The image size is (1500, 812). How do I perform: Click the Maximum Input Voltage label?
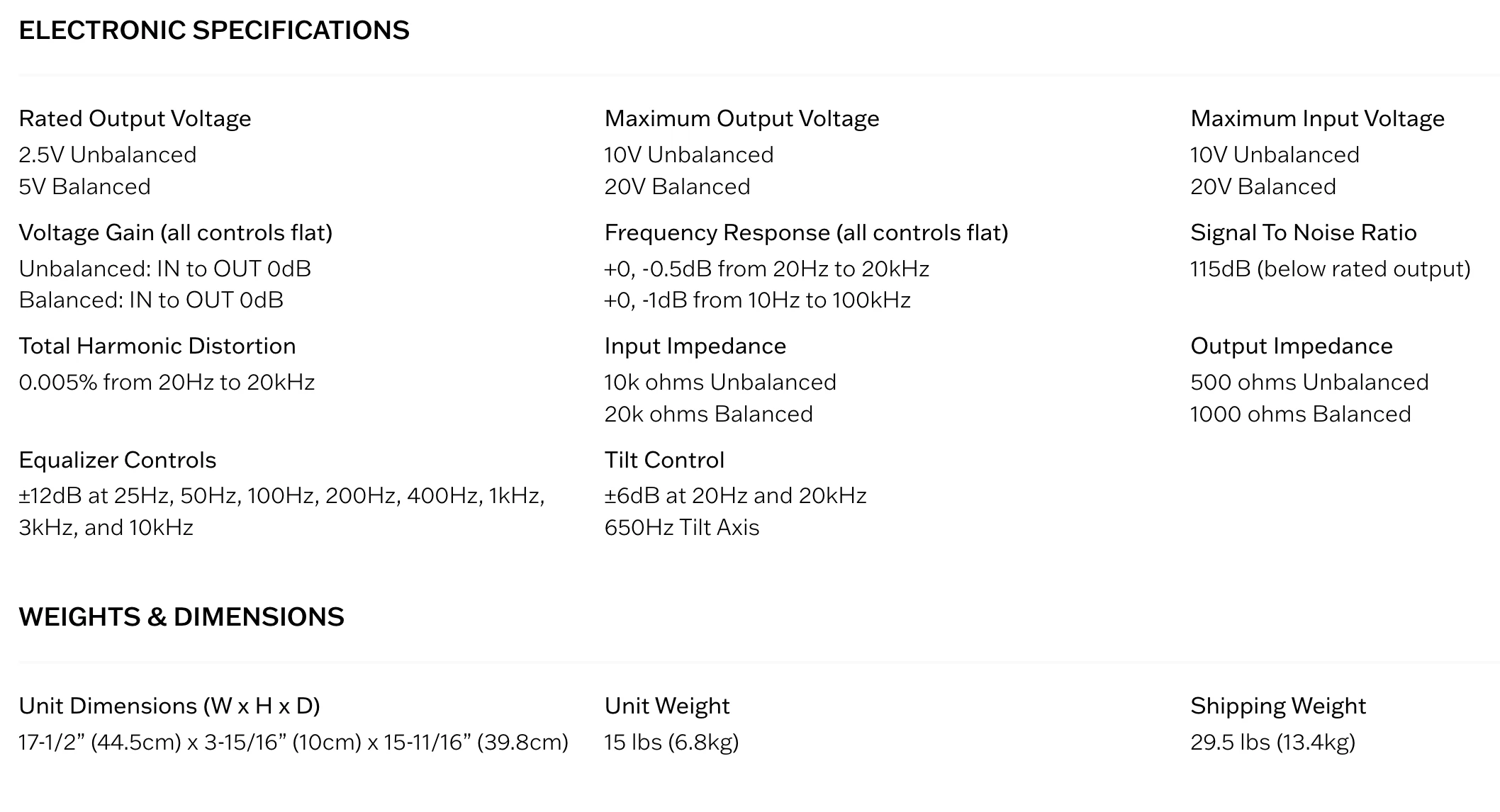[1317, 118]
